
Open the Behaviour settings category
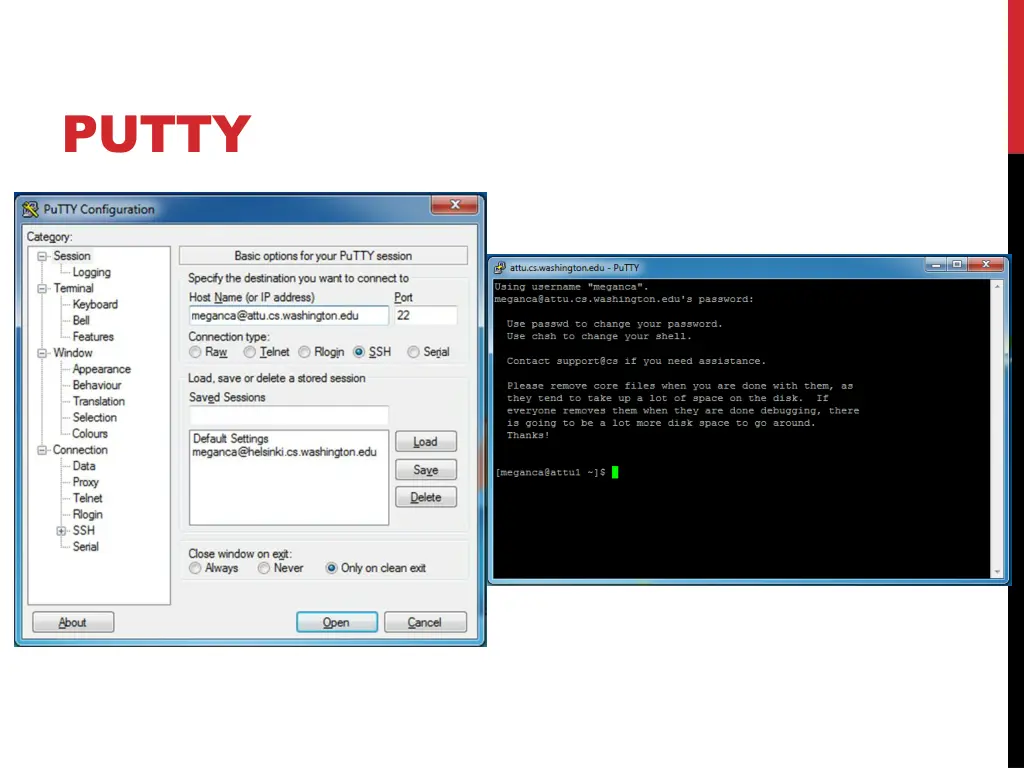click(x=97, y=385)
